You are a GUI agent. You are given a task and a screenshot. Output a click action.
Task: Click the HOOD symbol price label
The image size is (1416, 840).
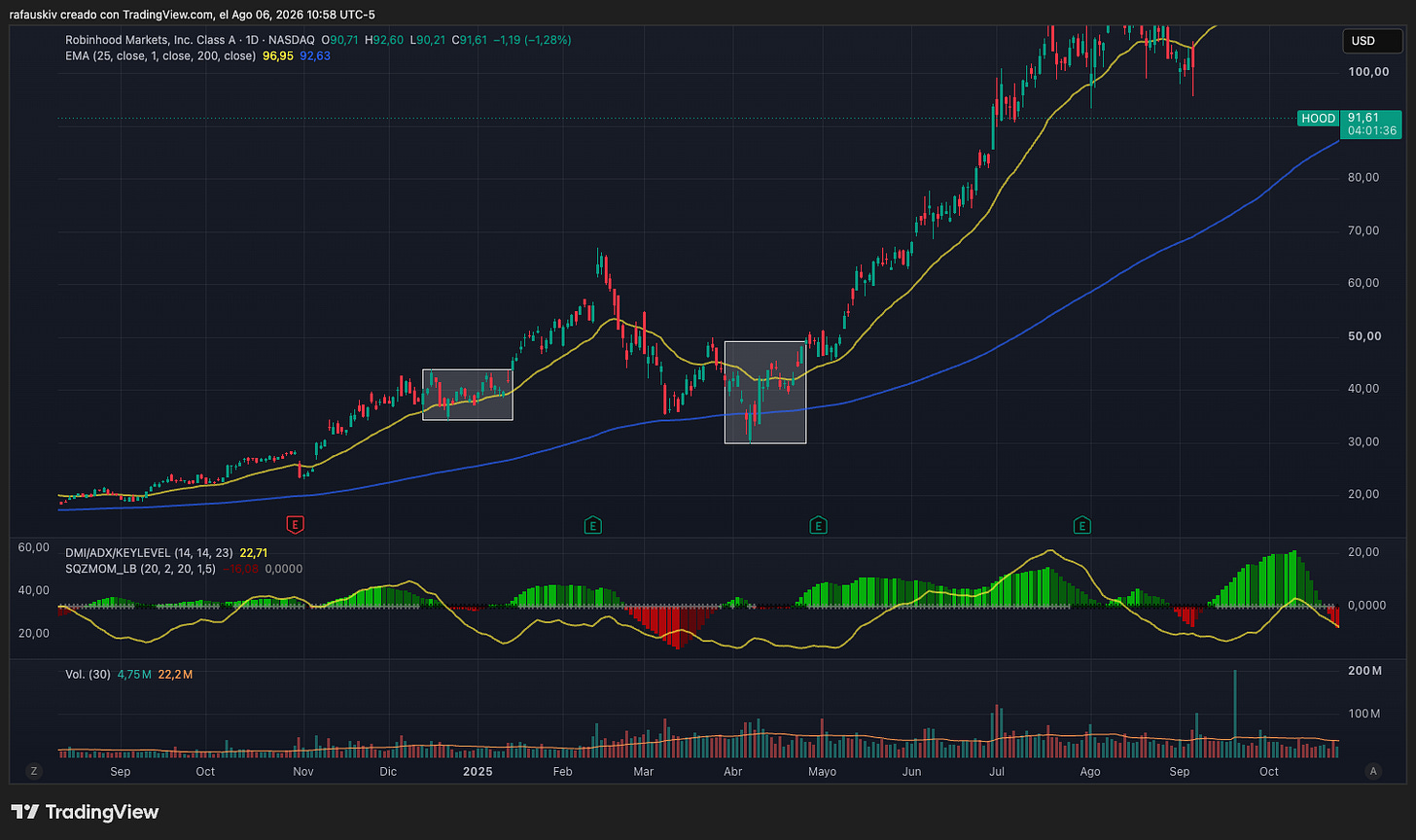point(1318,119)
